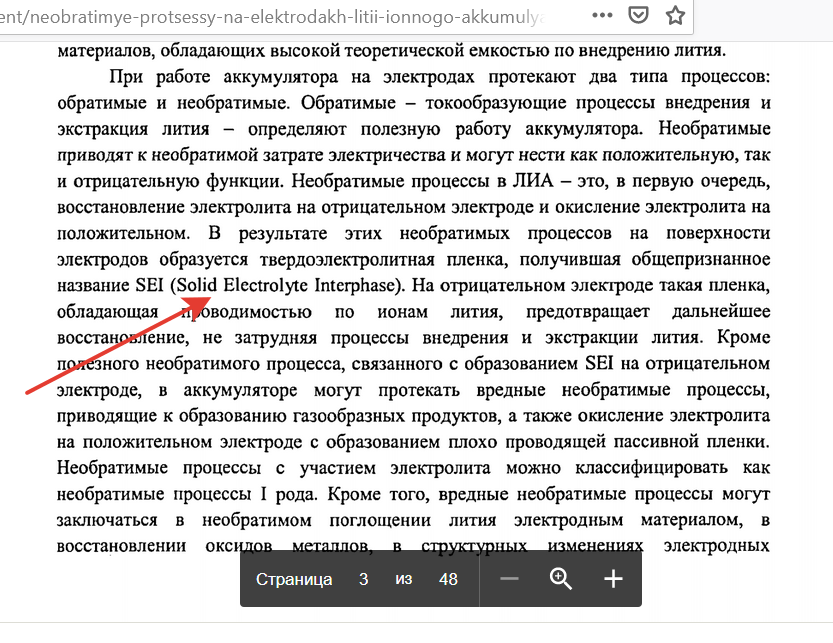Save page to Pocket
833x643 pixels.
pos(639,16)
